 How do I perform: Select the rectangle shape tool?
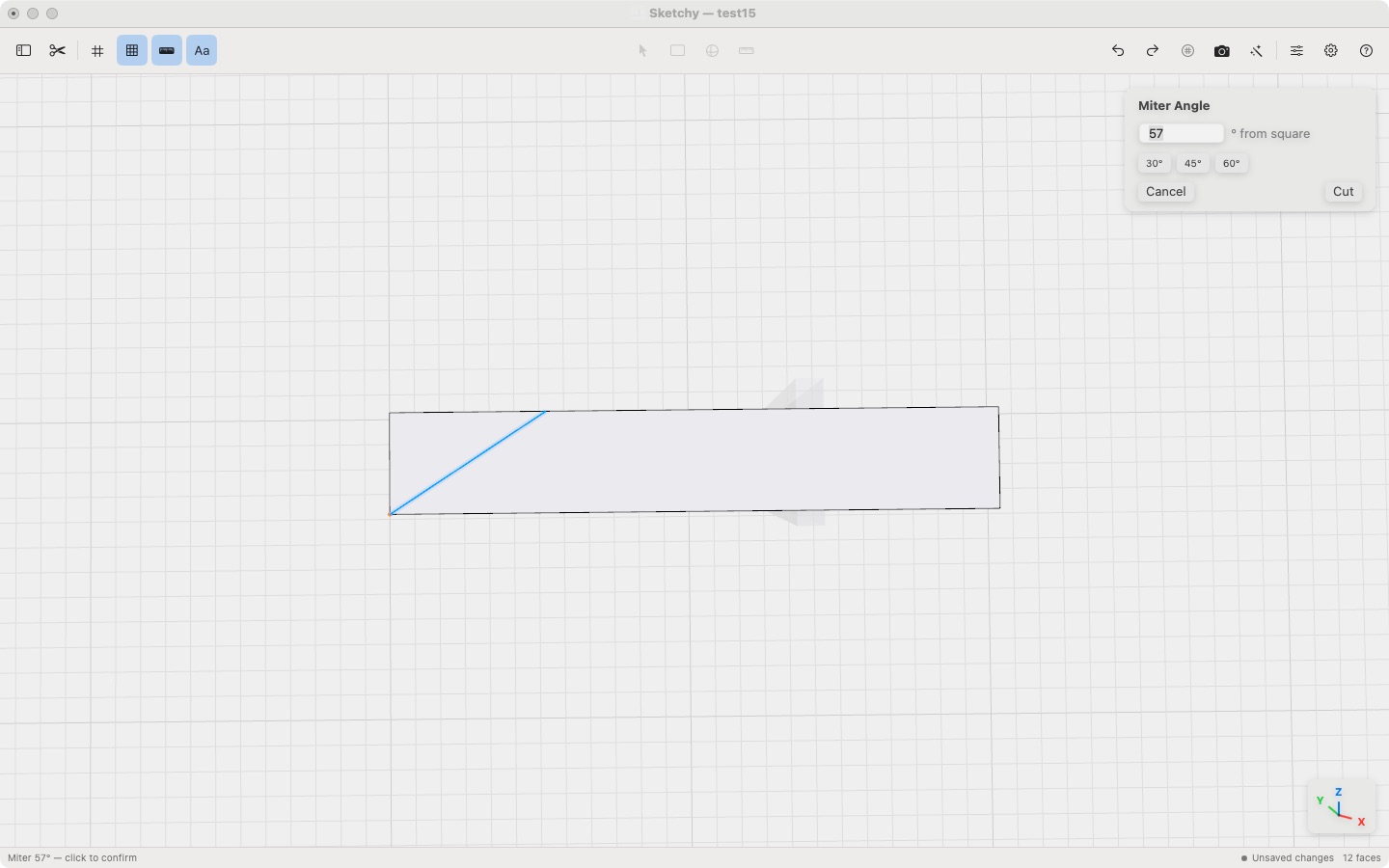678,51
